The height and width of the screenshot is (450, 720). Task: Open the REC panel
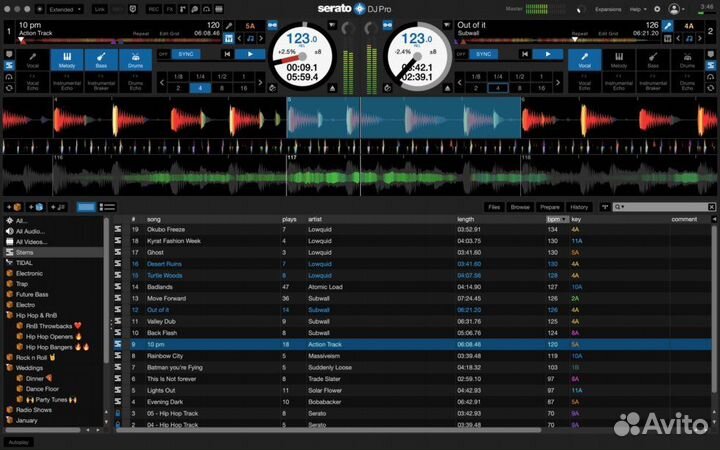154,9
